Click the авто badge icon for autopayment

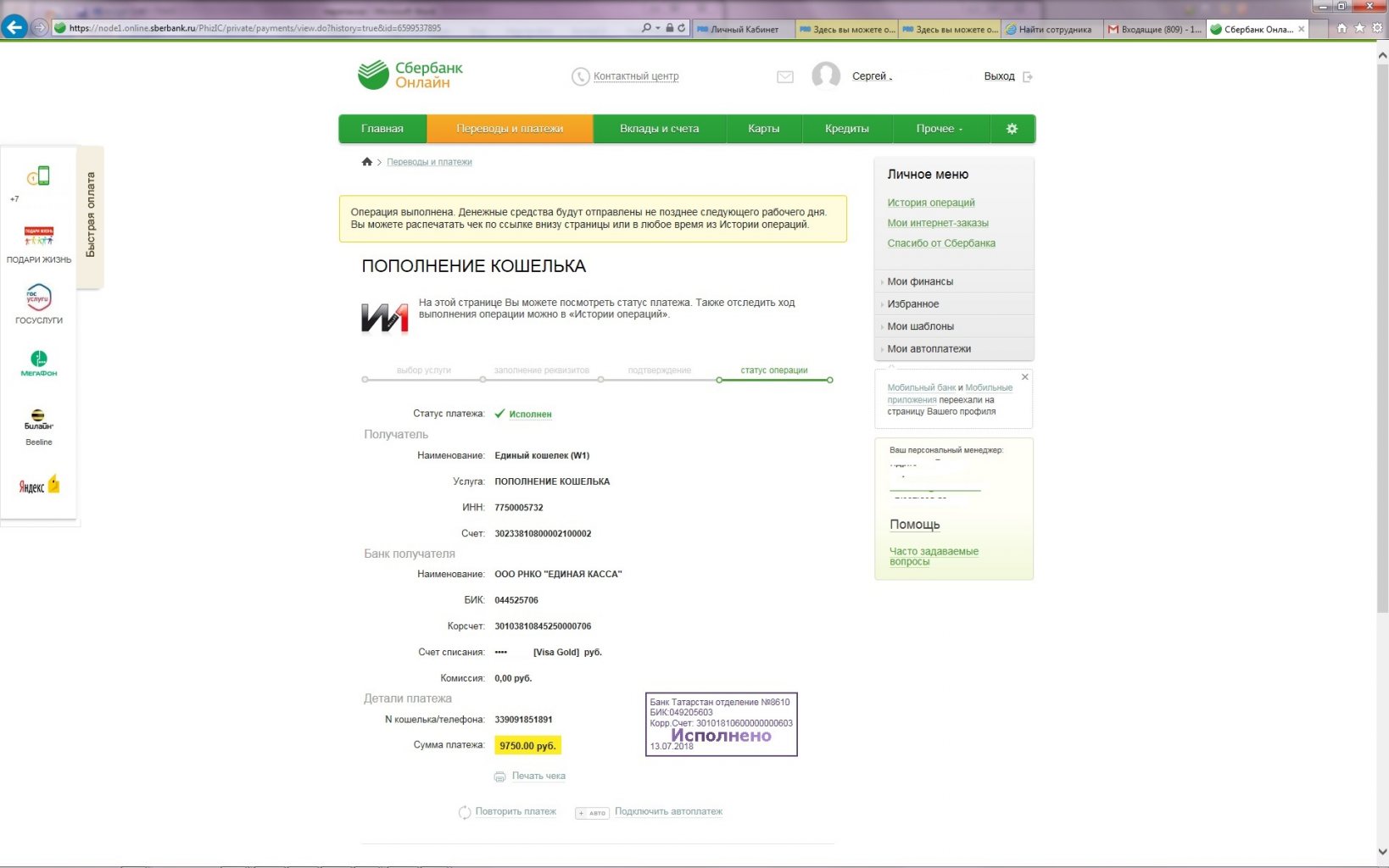[593, 813]
